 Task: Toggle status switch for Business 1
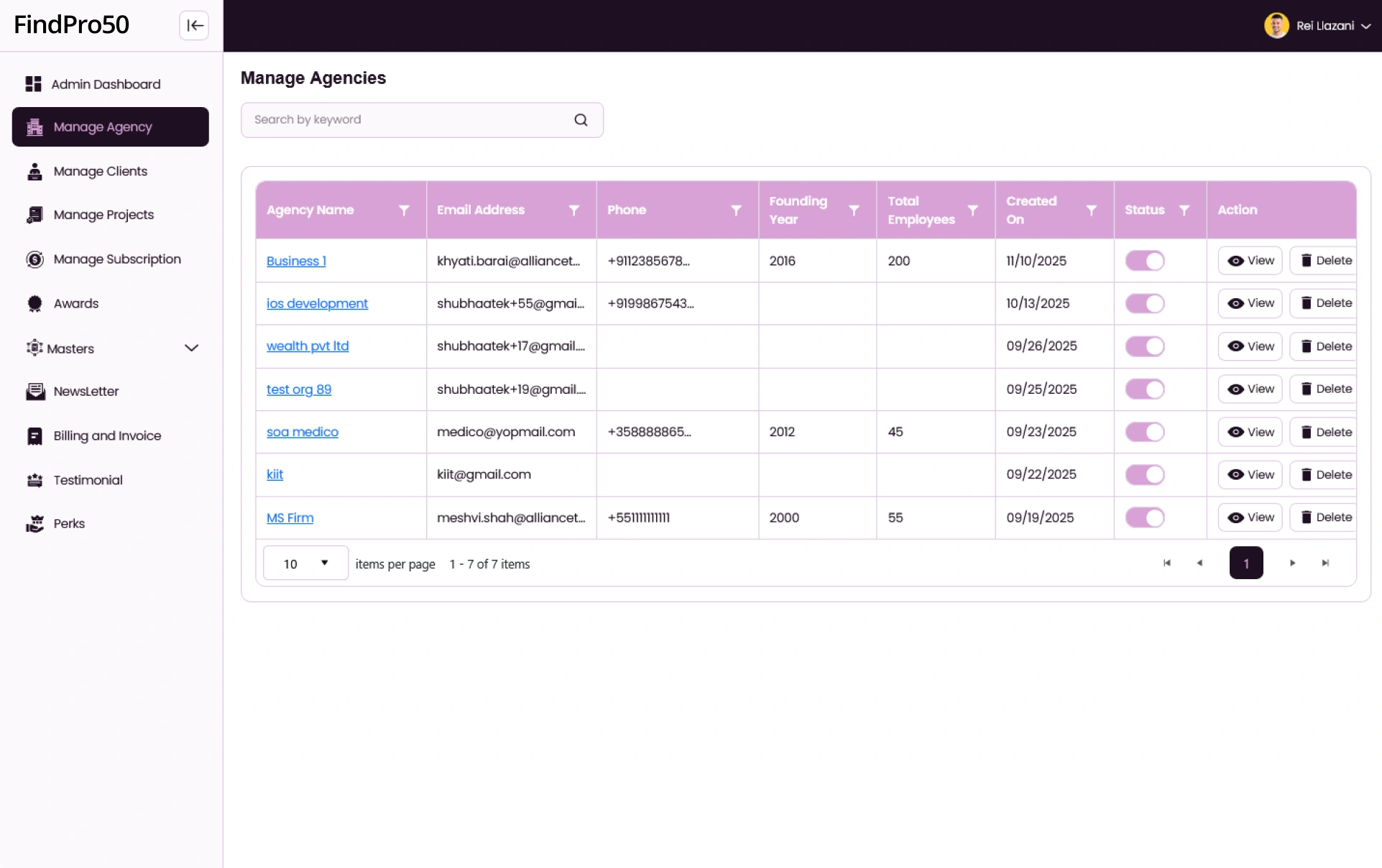point(1144,261)
